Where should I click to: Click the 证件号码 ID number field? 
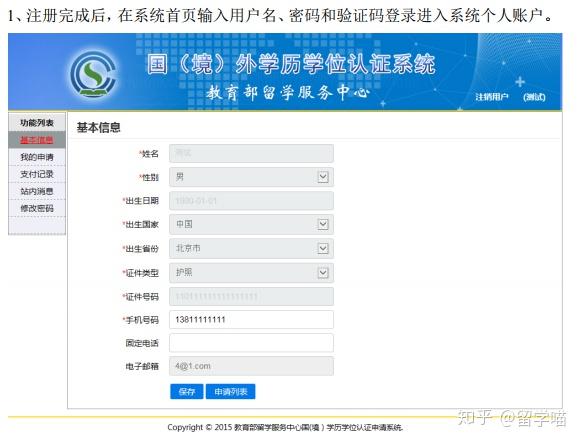click(251, 296)
